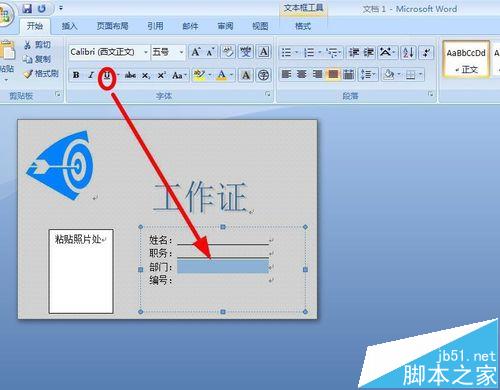Click the highlighted 部门 field
Screen dimensions: 500x390
pyautogui.click(x=223, y=267)
